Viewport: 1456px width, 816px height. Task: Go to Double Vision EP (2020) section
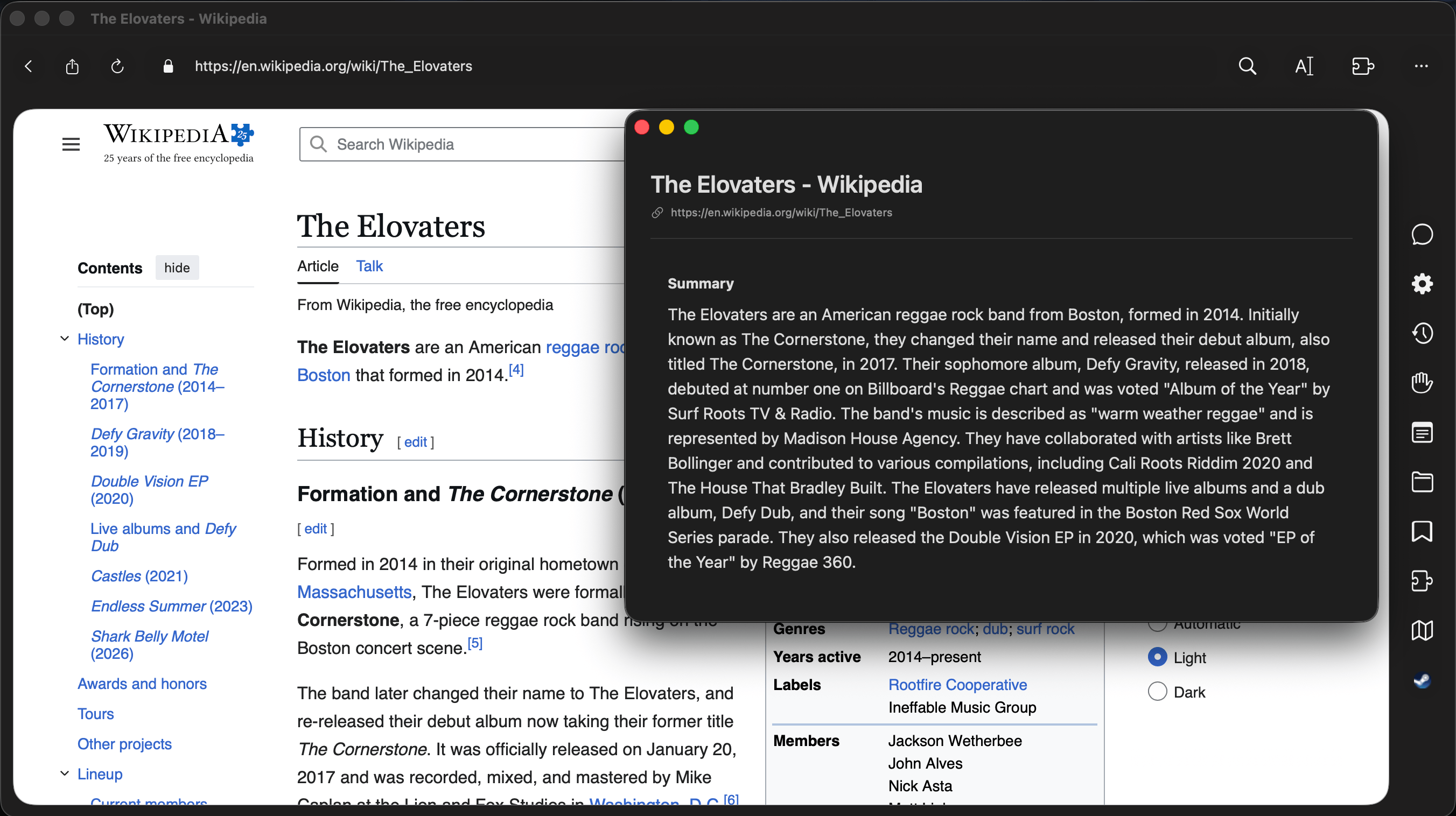pyautogui.click(x=149, y=490)
